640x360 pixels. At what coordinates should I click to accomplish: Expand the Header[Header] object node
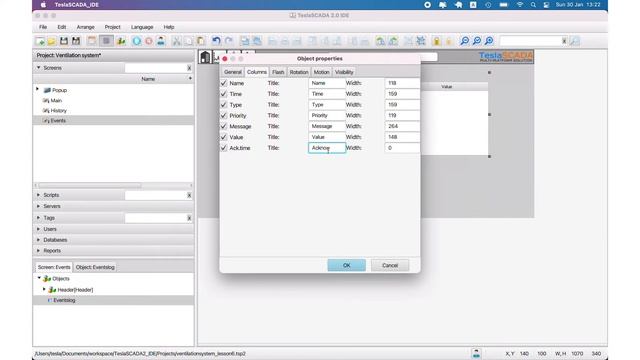point(44,289)
